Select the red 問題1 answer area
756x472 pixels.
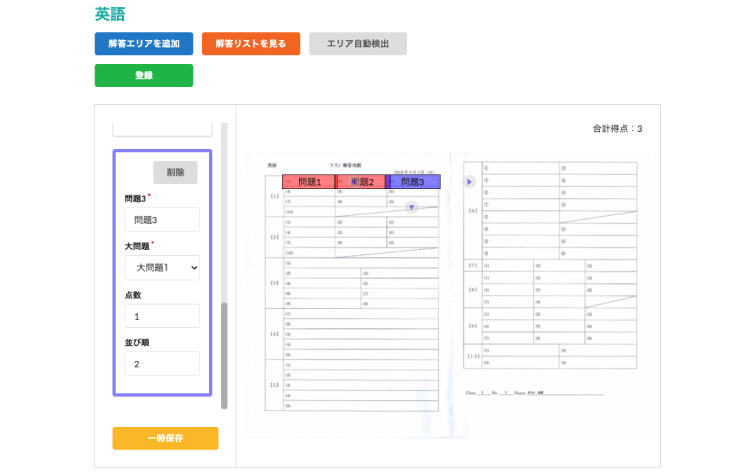[x=309, y=182]
